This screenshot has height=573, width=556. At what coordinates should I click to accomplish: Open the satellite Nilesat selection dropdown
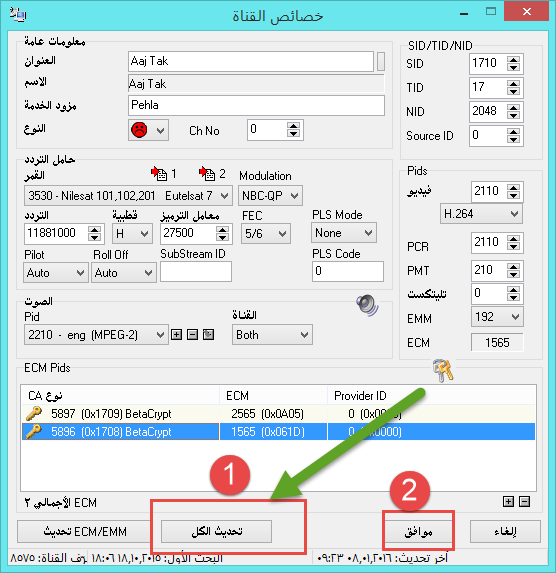pyautogui.click(x=128, y=196)
